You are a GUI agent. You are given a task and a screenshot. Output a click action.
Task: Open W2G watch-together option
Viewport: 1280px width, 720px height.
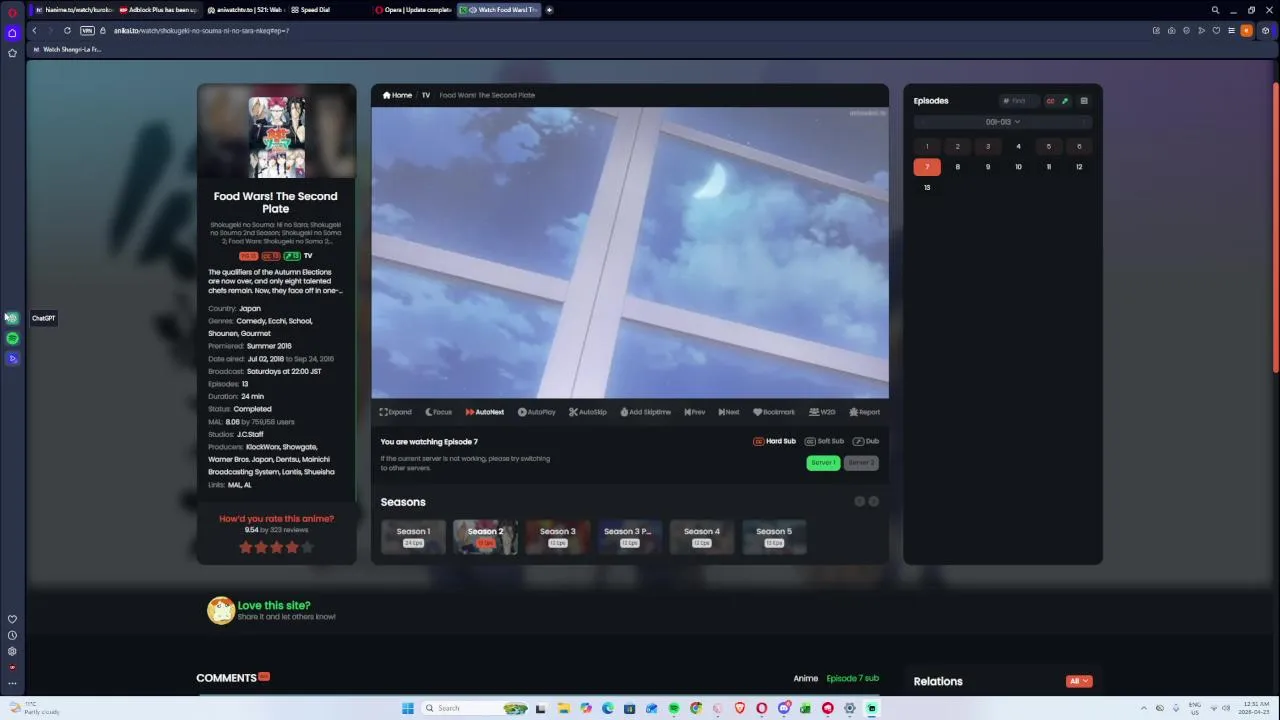click(822, 412)
